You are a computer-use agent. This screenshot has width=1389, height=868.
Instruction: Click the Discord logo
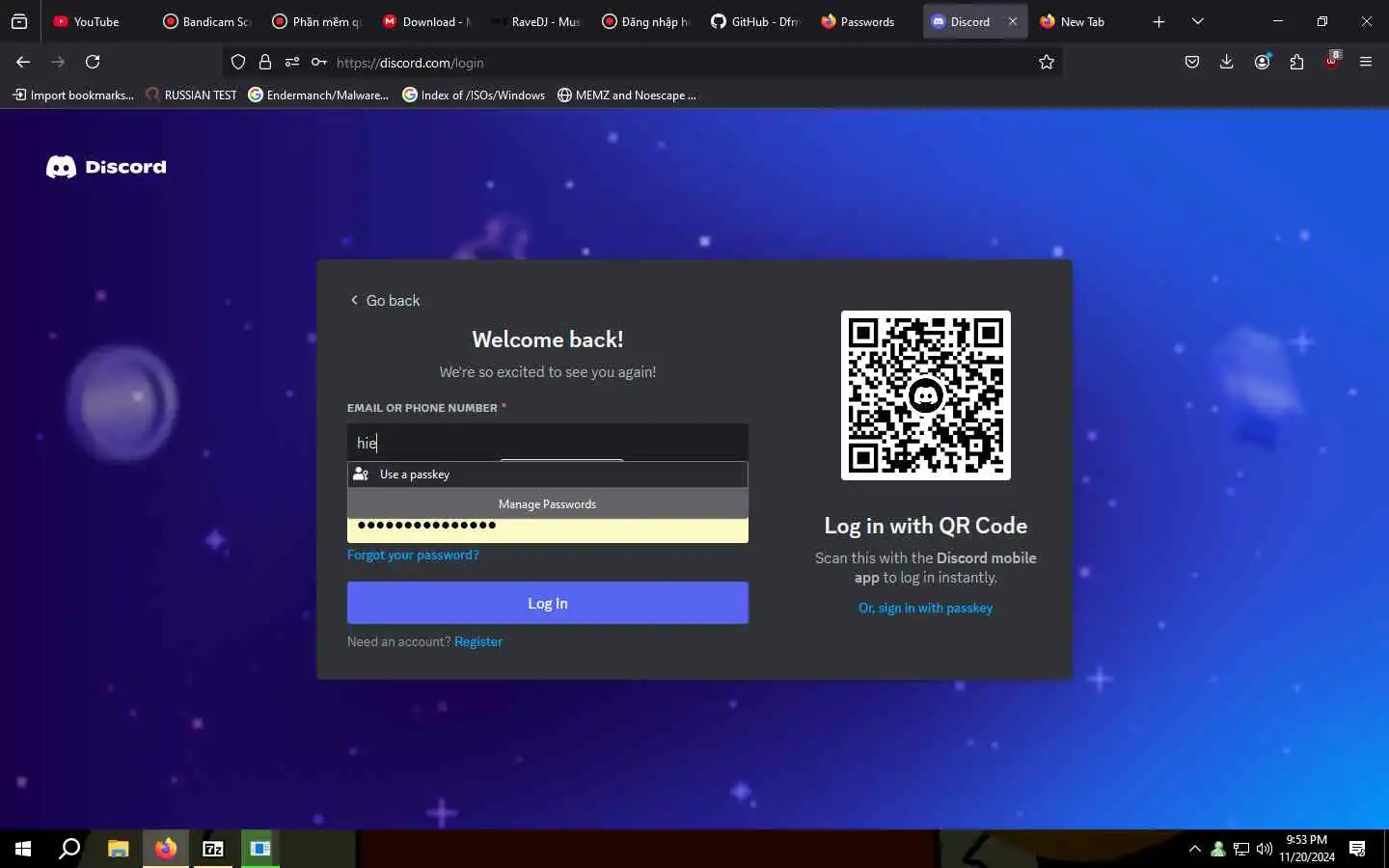[x=106, y=167]
